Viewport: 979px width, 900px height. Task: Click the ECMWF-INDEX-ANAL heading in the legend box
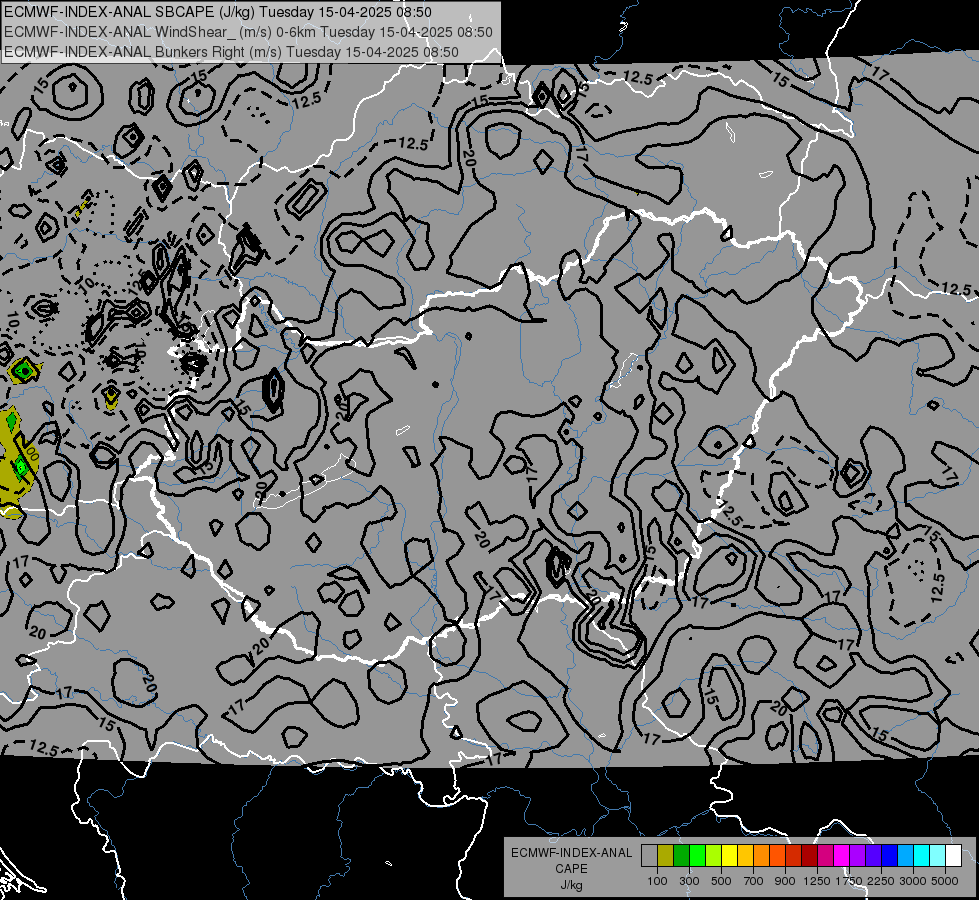pyautogui.click(x=572, y=853)
